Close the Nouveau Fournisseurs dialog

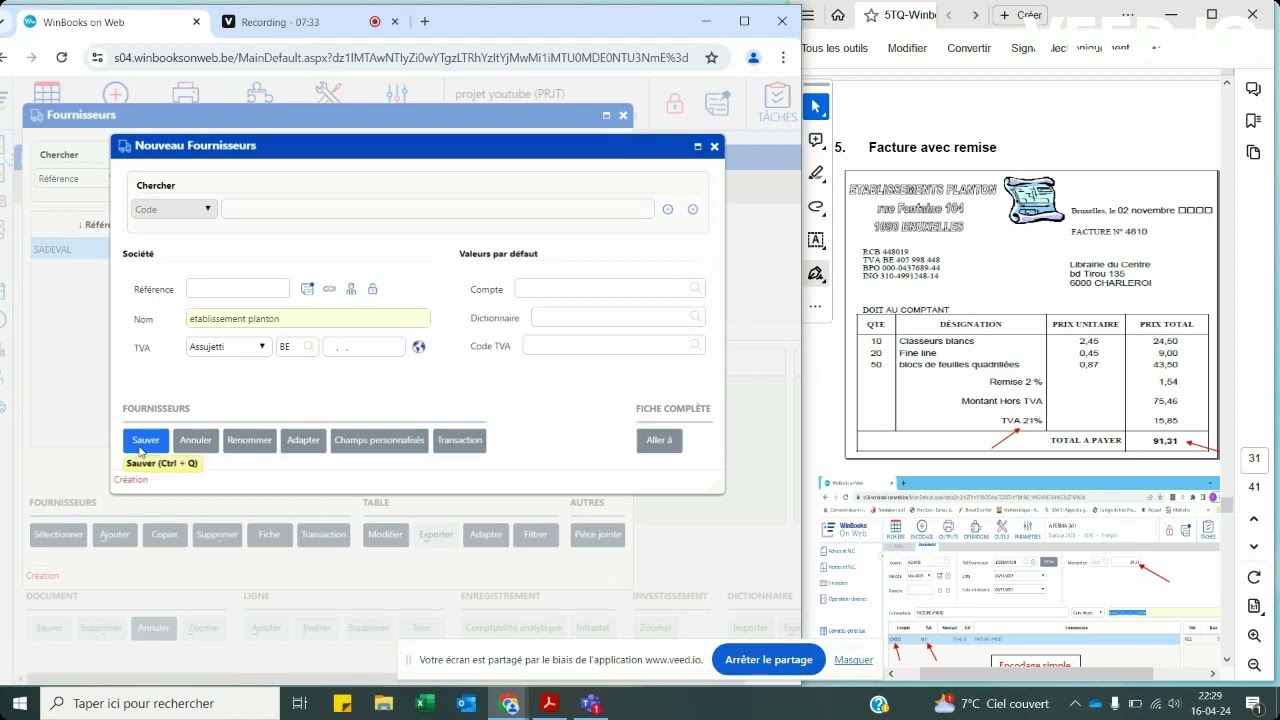pyautogui.click(x=714, y=146)
